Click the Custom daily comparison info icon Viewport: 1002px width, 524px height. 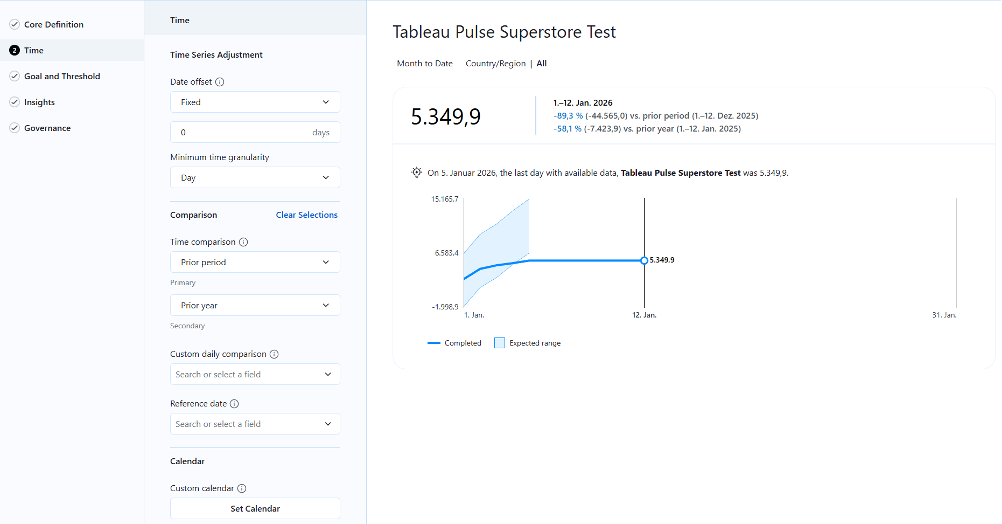point(274,354)
